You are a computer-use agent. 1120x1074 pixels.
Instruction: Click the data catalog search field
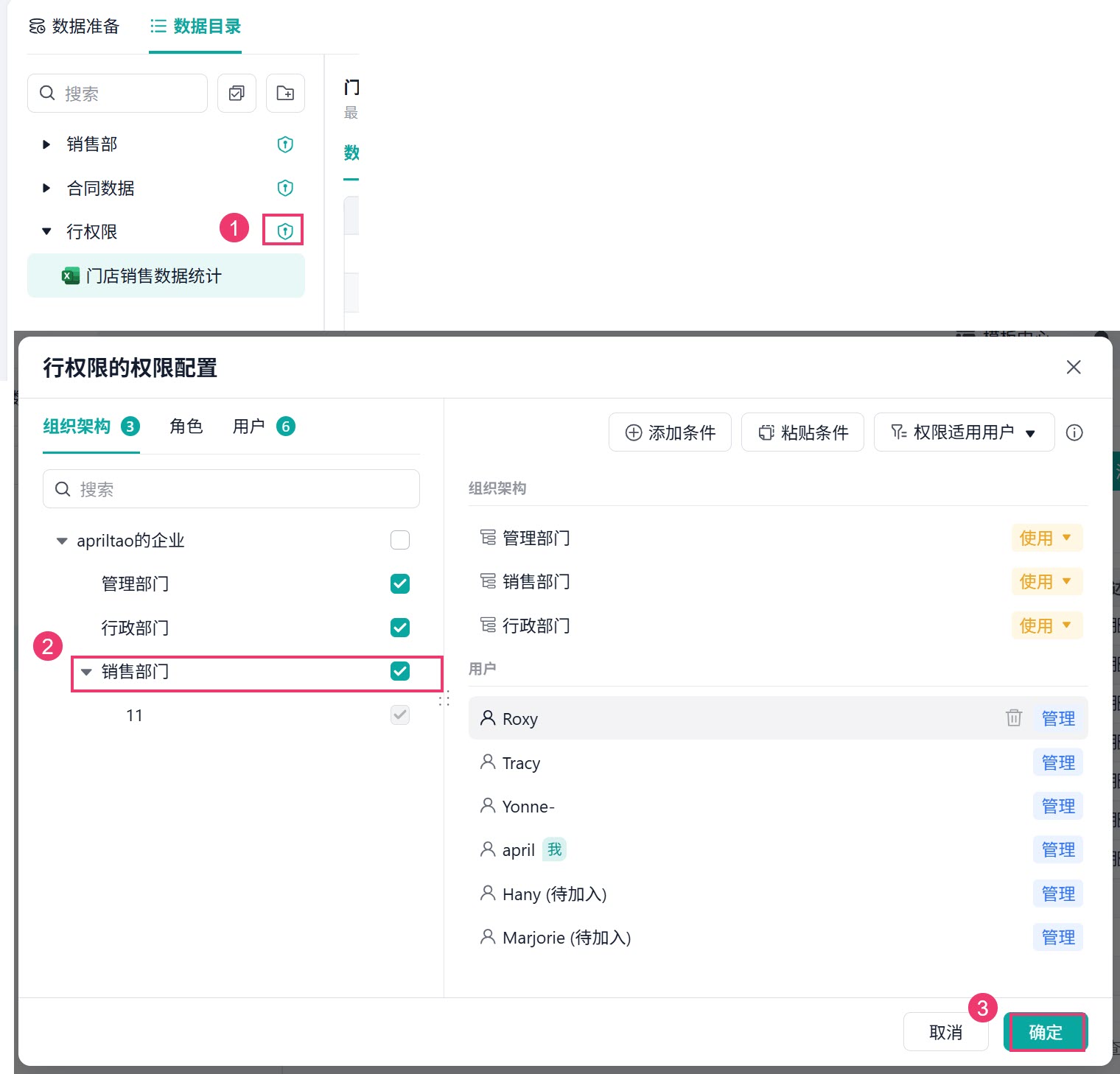click(117, 93)
